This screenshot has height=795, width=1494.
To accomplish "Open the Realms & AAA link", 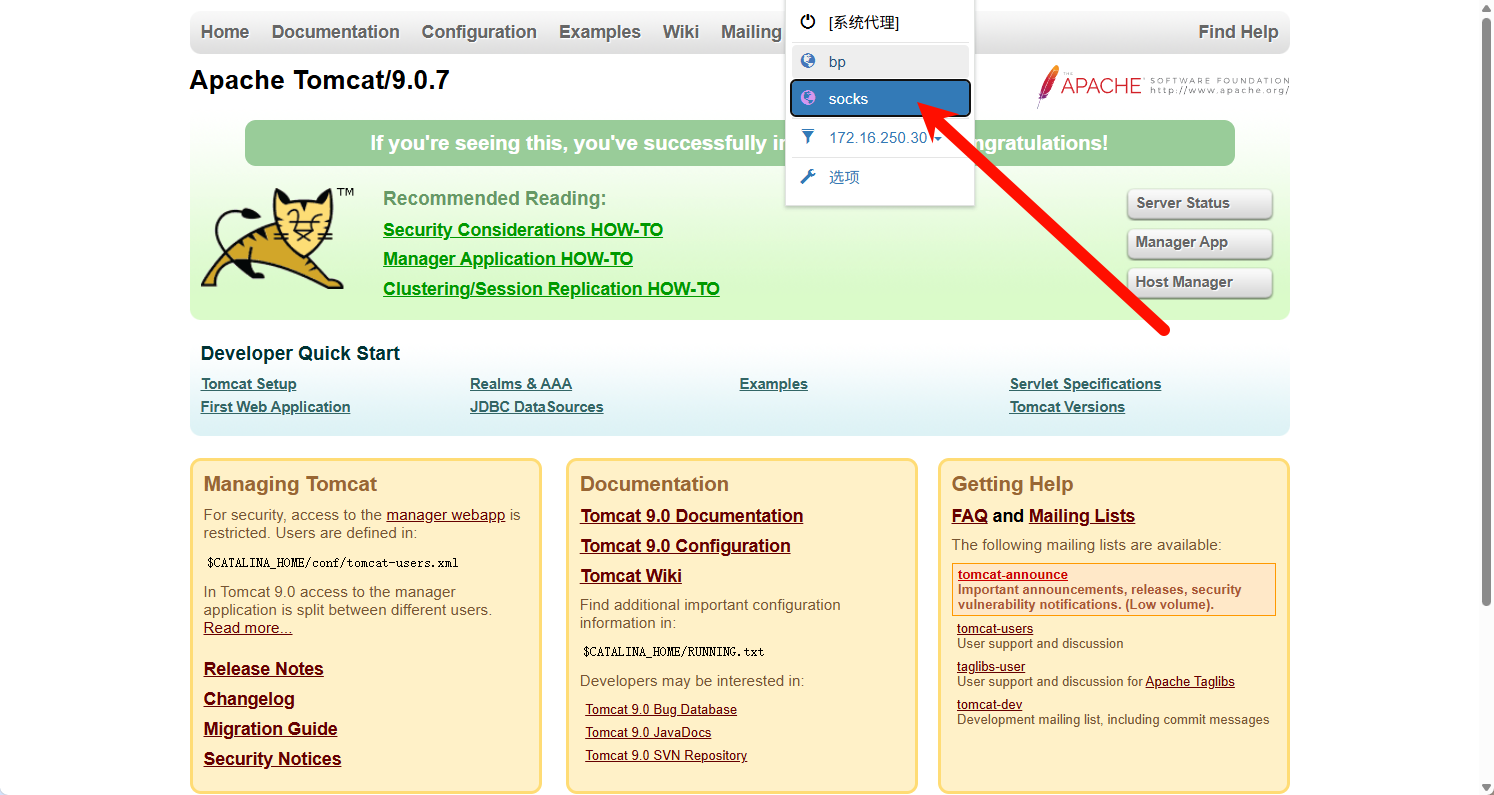I will tap(521, 384).
